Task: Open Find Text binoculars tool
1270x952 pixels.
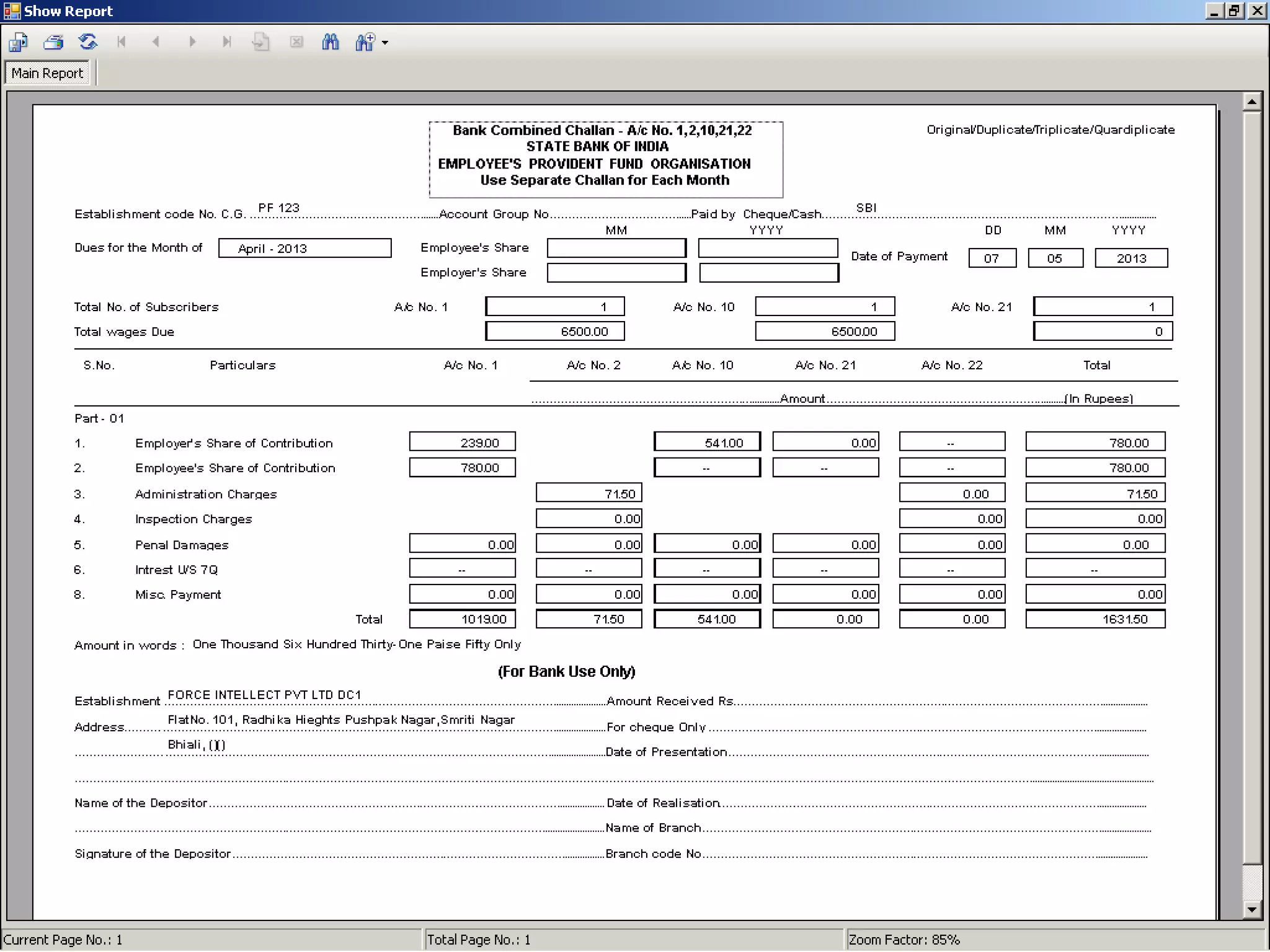Action: pyautogui.click(x=331, y=42)
